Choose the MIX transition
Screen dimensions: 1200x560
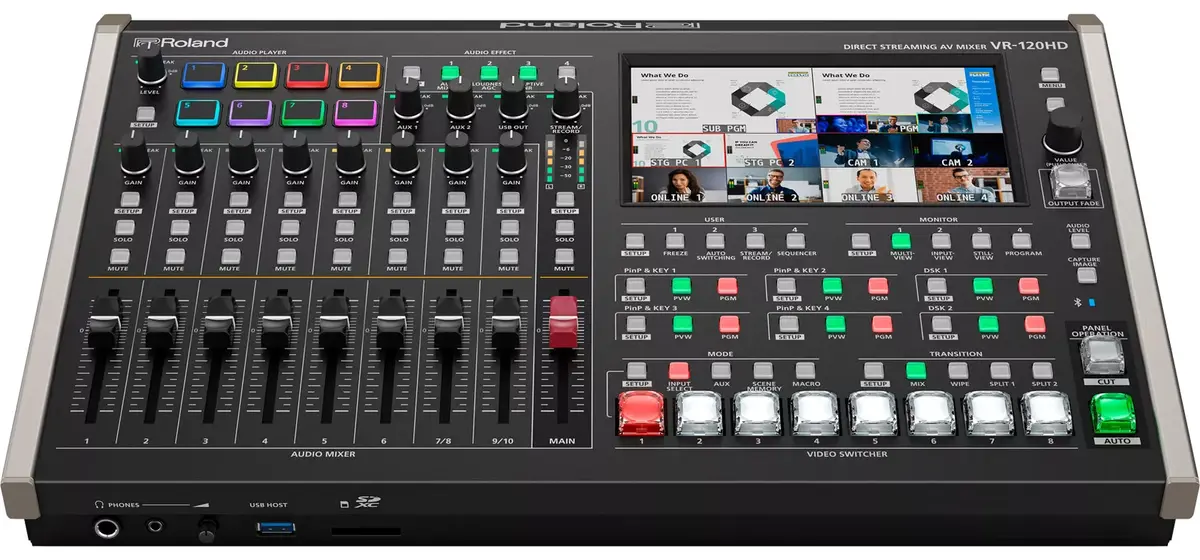916,371
